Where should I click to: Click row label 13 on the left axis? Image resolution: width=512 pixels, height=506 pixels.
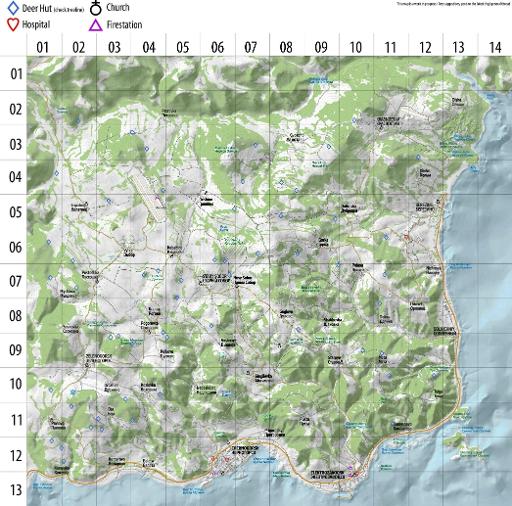(x=16, y=490)
